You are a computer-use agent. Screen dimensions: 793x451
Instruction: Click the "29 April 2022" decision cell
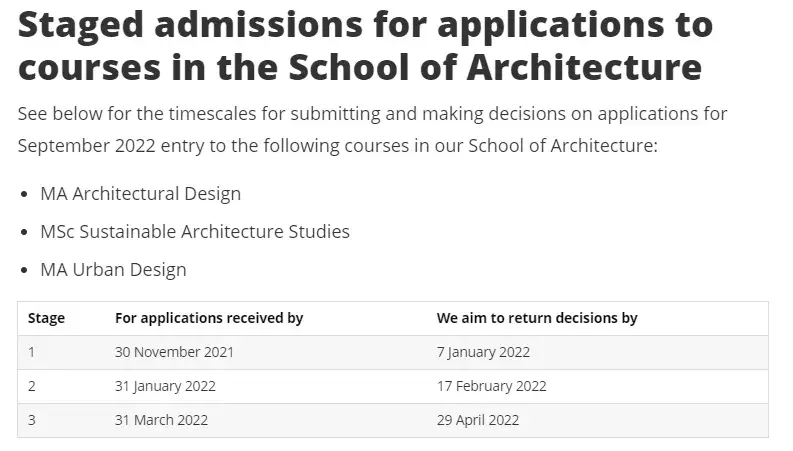(x=478, y=420)
